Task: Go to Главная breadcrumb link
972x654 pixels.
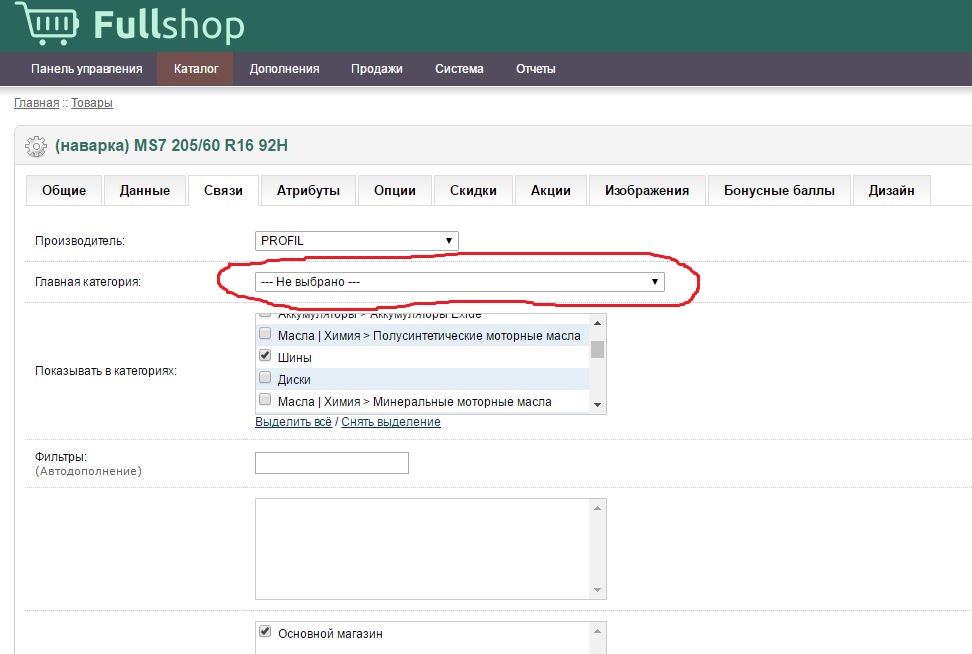Action: 37,103
